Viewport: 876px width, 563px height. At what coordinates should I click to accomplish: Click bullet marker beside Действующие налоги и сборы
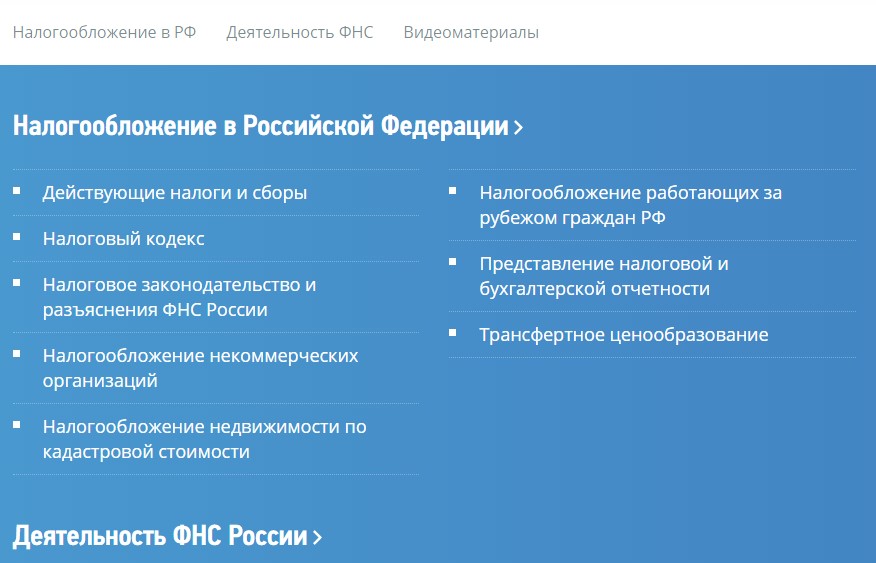coord(17,190)
